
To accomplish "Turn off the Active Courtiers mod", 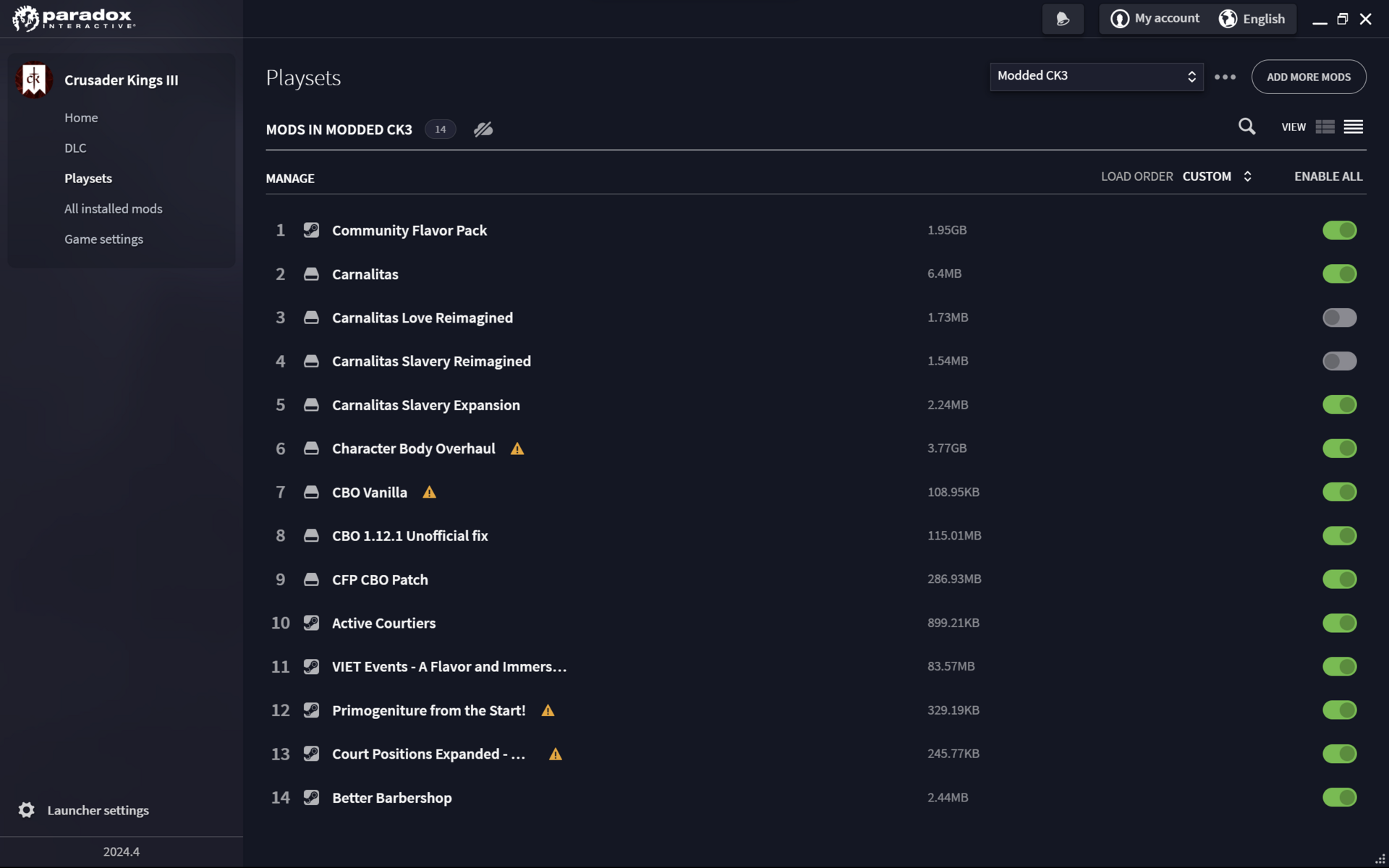I will pyautogui.click(x=1340, y=623).
